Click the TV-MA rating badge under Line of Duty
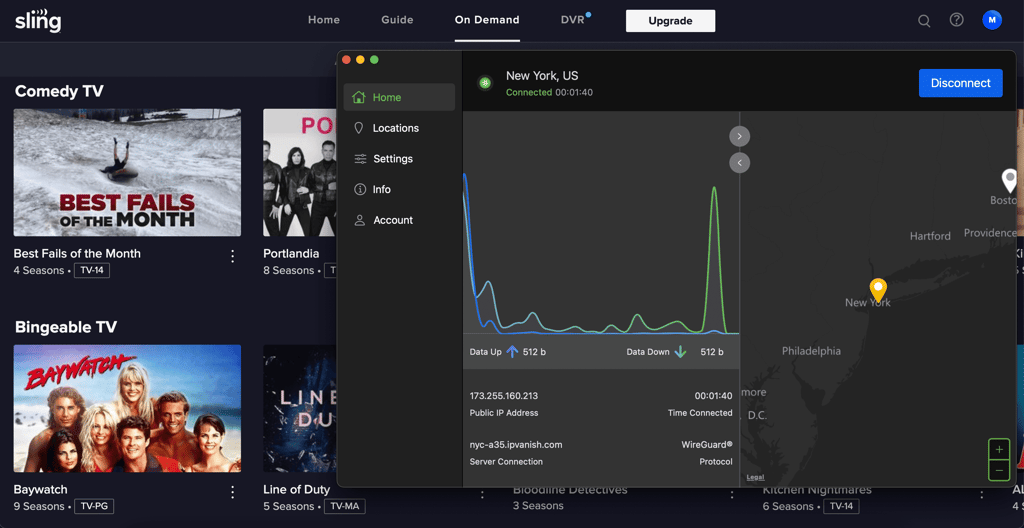 point(344,506)
